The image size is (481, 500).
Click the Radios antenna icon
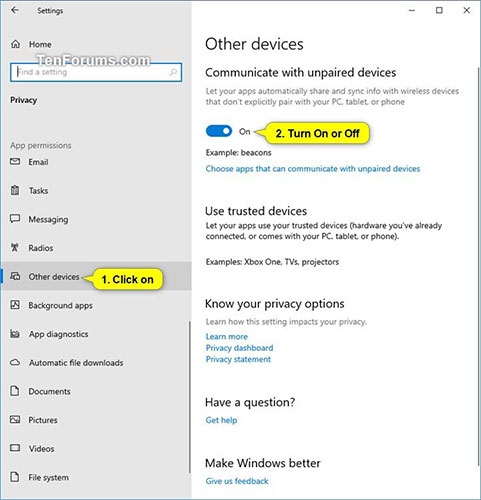coord(15,247)
